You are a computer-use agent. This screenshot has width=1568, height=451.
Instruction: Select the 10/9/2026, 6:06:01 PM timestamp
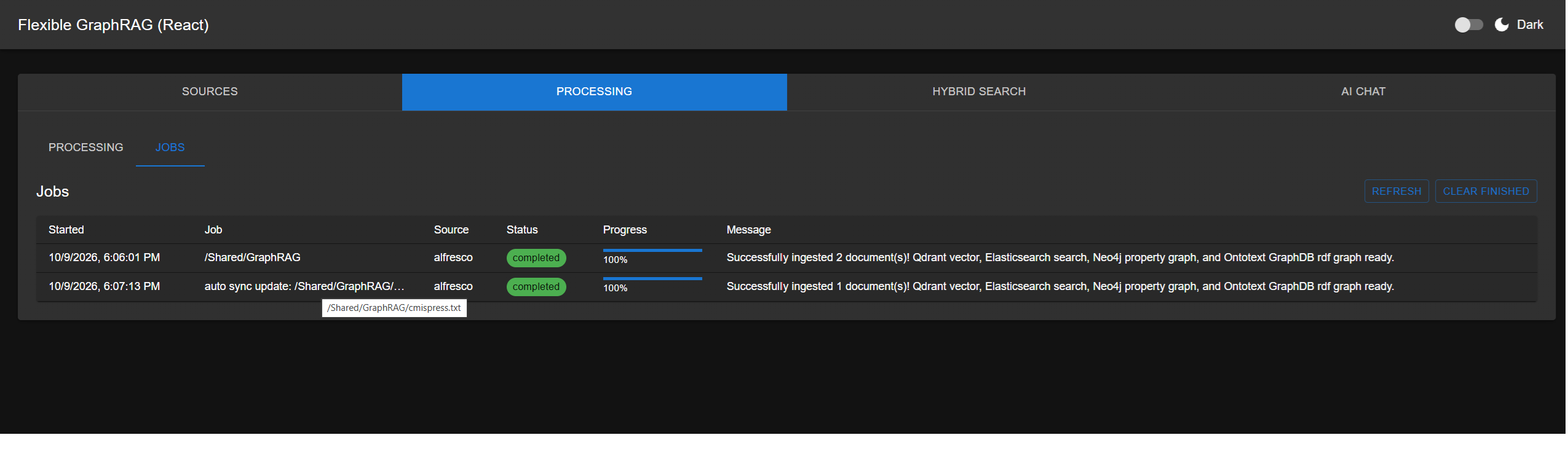click(x=105, y=257)
